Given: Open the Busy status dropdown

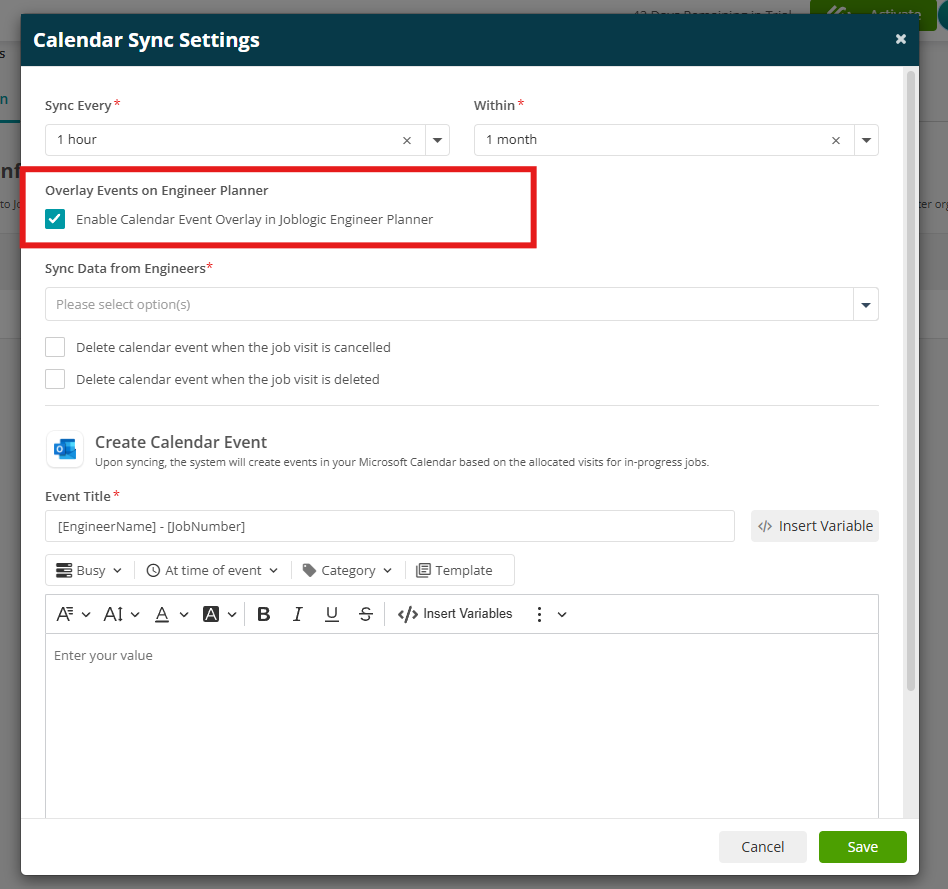Looking at the screenshot, I should [89, 570].
